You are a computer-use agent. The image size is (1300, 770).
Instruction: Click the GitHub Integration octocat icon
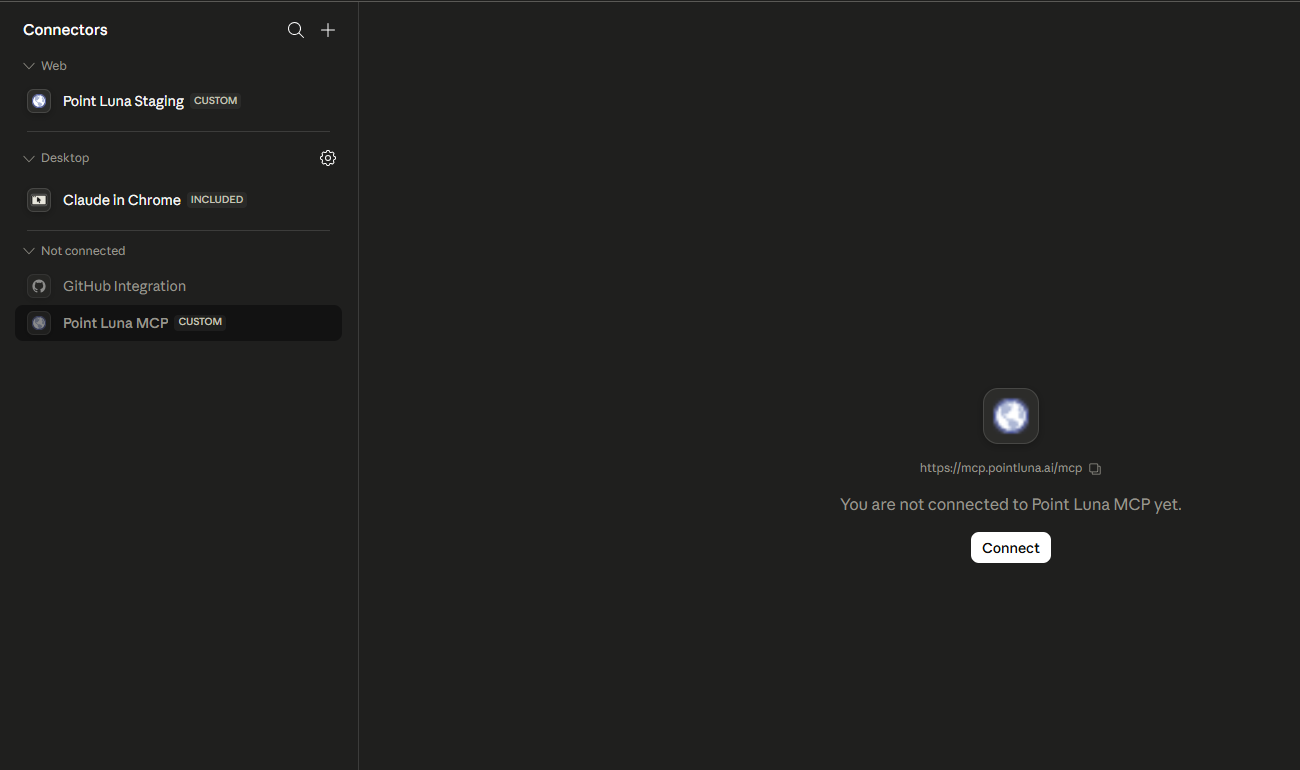[x=39, y=286]
